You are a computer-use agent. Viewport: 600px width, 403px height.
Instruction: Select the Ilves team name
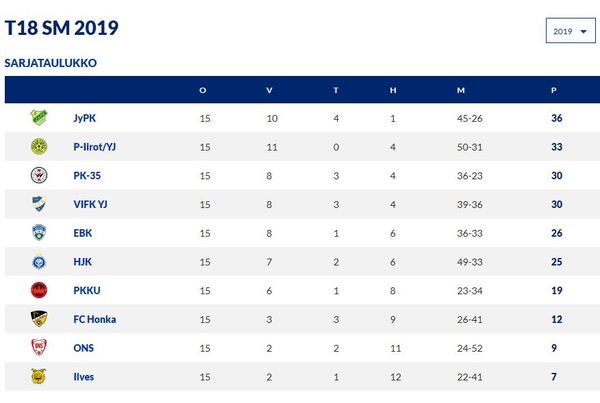click(83, 377)
